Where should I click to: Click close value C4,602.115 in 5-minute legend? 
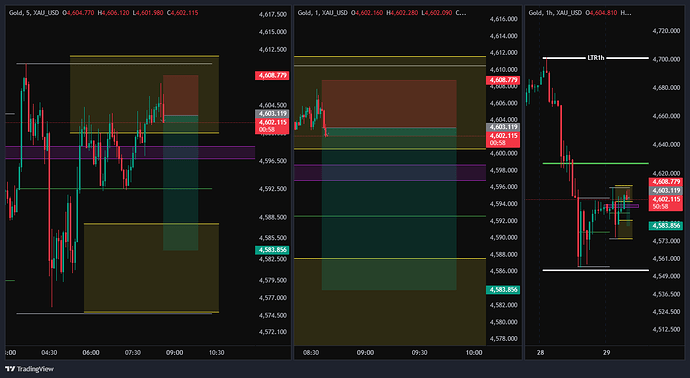[x=183, y=13]
